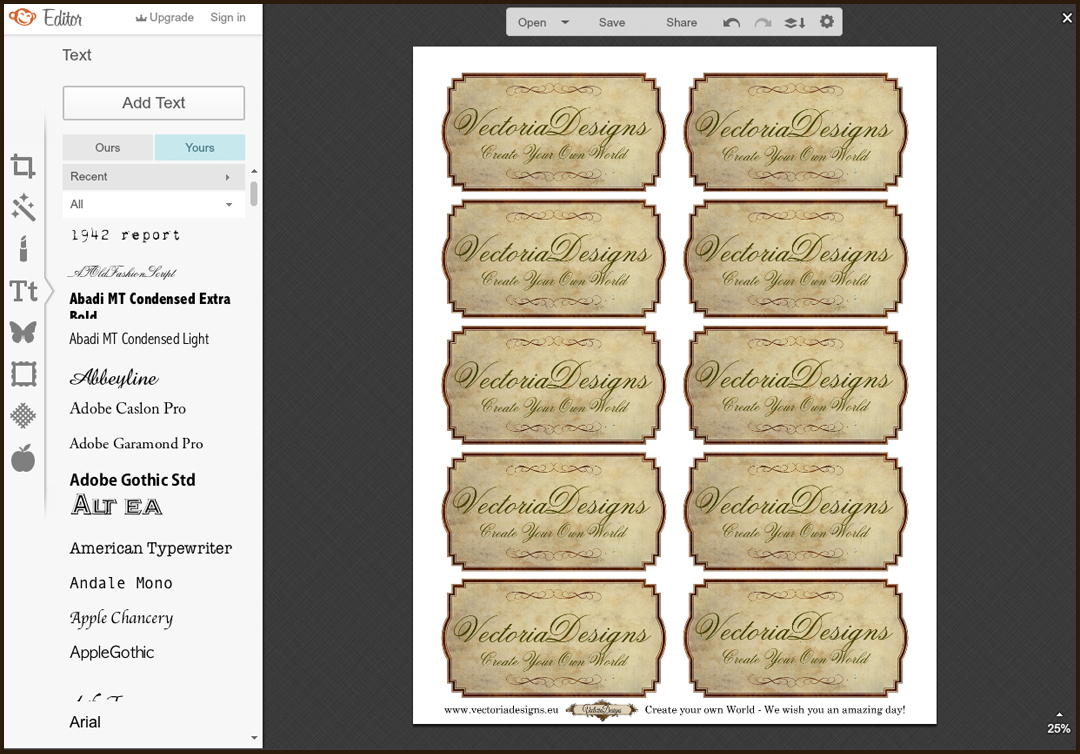Screen dimensions: 1080x754
Task: Click the top-left VectoriaDesigns label on canvas
Action: point(554,132)
